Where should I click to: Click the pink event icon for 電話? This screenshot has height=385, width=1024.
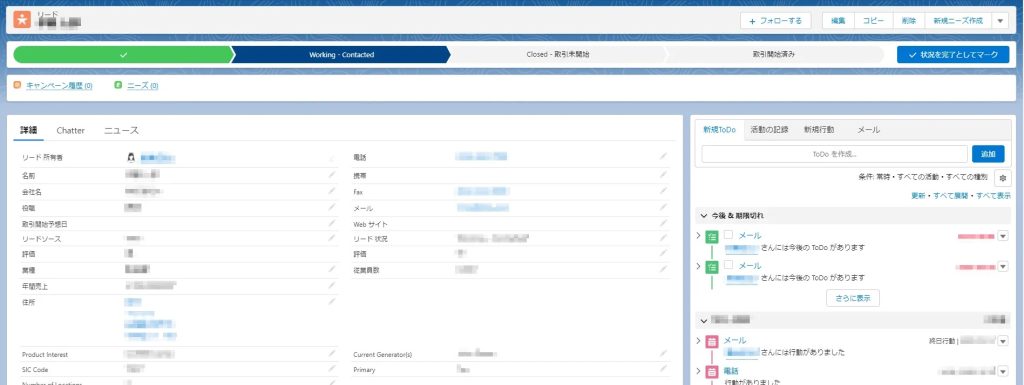(x=712, y=372)
